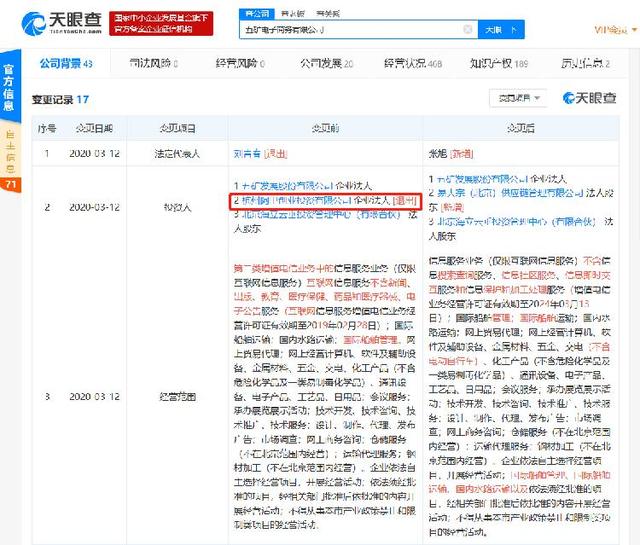640x545 pixels.
Task: Switch to the 公司发展 20 tab
Action: (327, 63)
